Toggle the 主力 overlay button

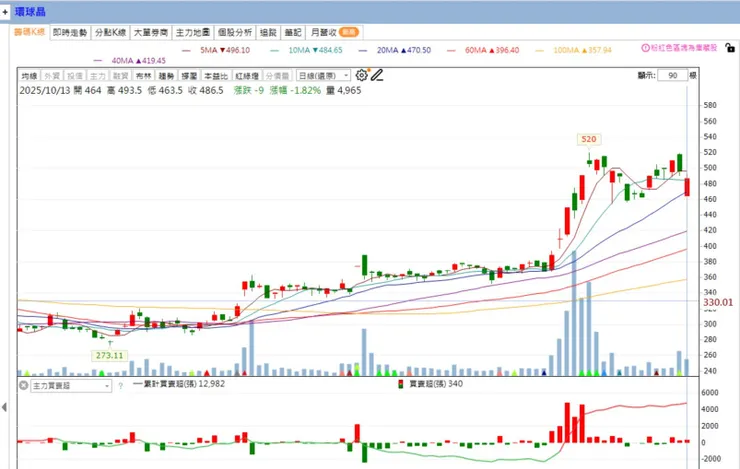coord(98,75)
